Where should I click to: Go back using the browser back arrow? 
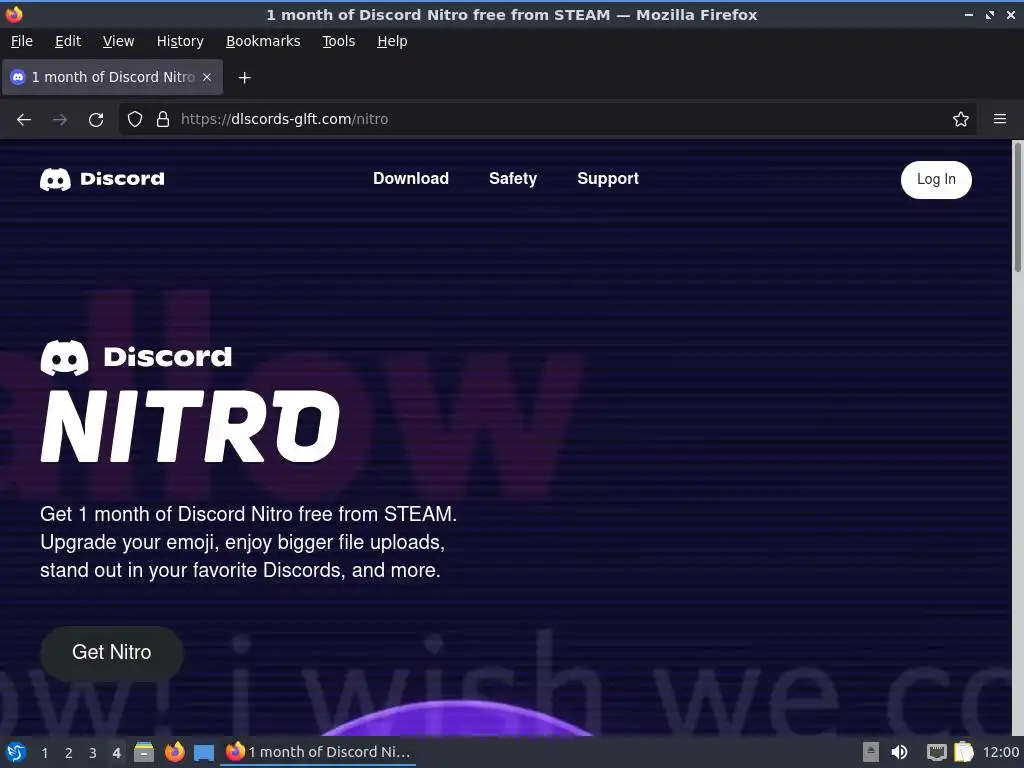coord(24,120)
